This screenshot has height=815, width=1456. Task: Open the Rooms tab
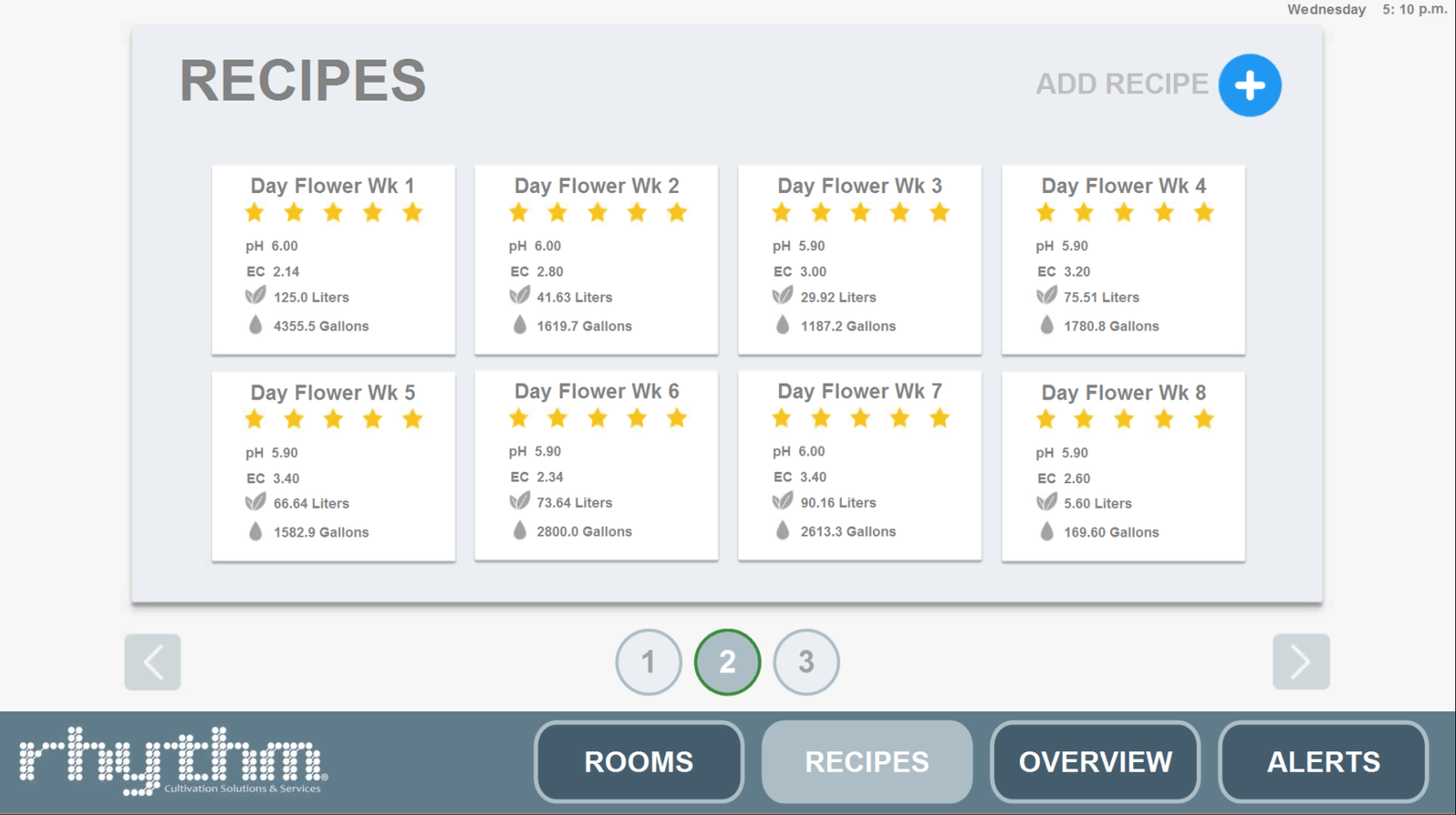click(x=639, y=762)
